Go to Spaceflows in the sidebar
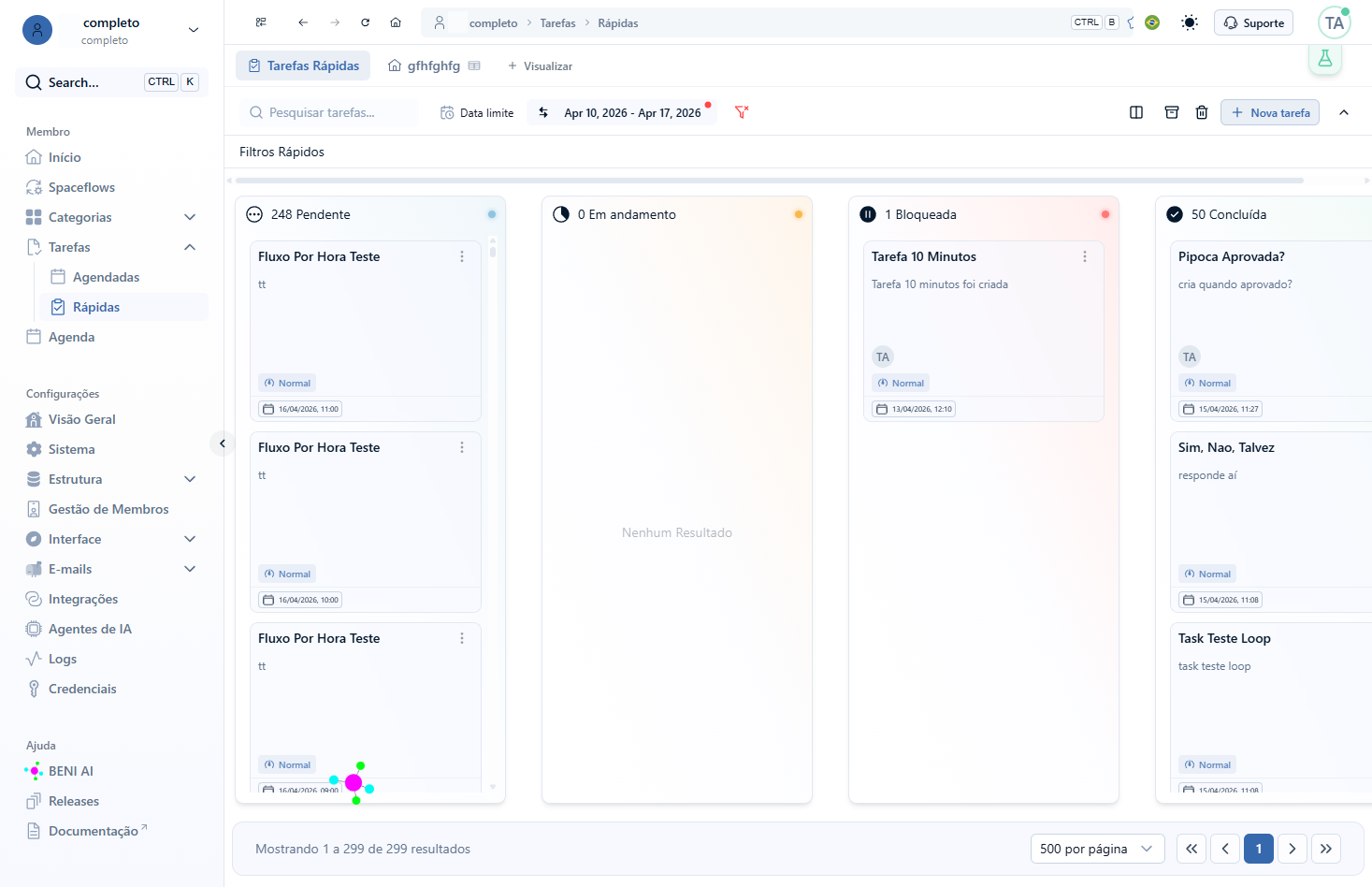1372x887 pixels. [81, 187]
